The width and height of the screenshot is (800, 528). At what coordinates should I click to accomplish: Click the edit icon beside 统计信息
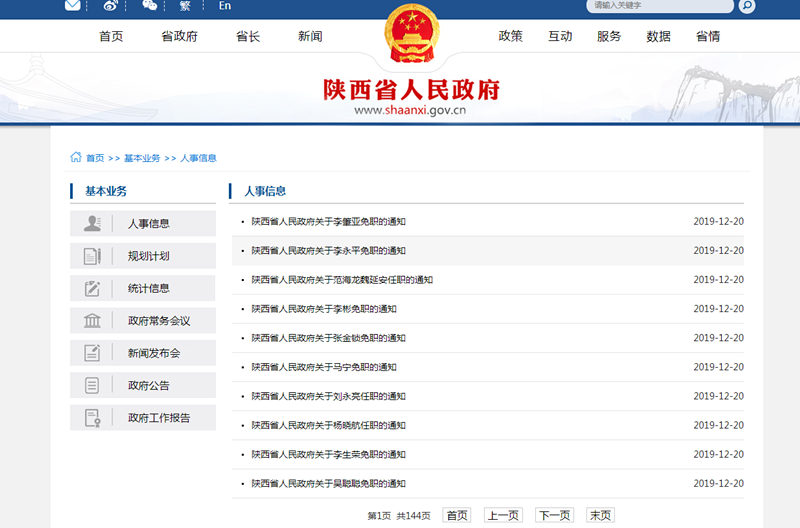(x=92, y=289)
